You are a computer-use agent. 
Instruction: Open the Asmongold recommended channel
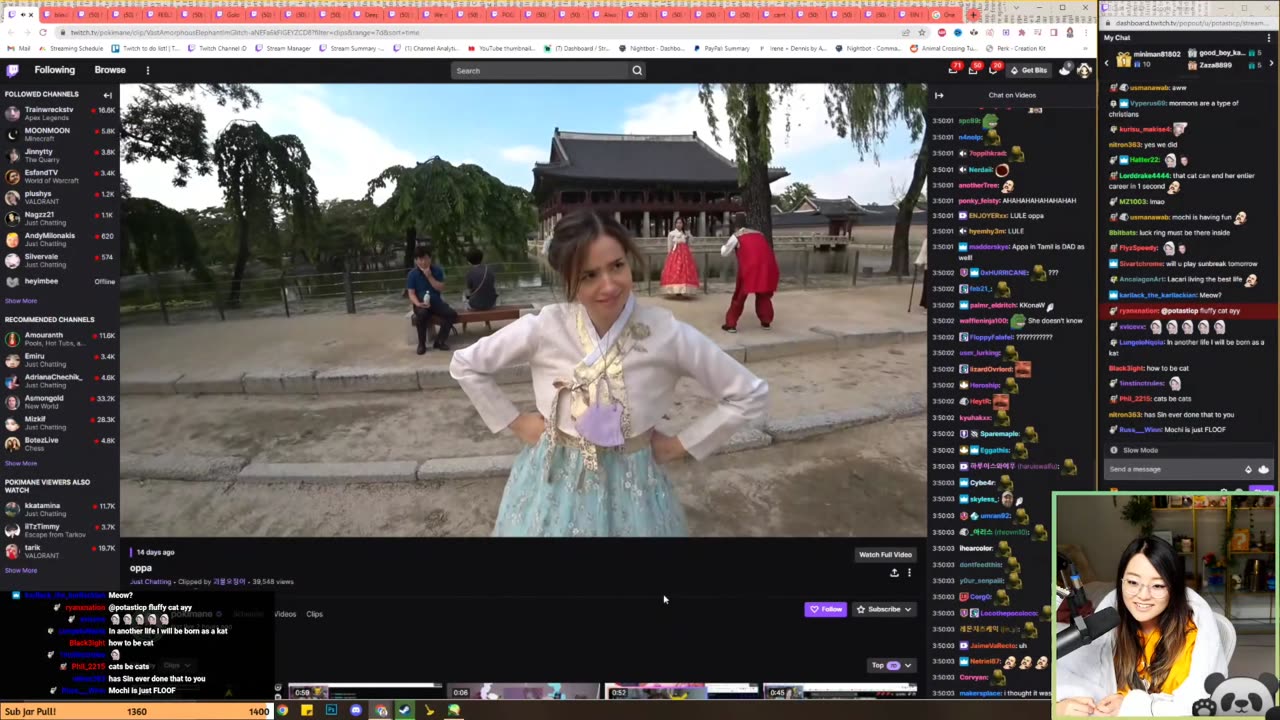pyautogui.click(x=58, y=402)
